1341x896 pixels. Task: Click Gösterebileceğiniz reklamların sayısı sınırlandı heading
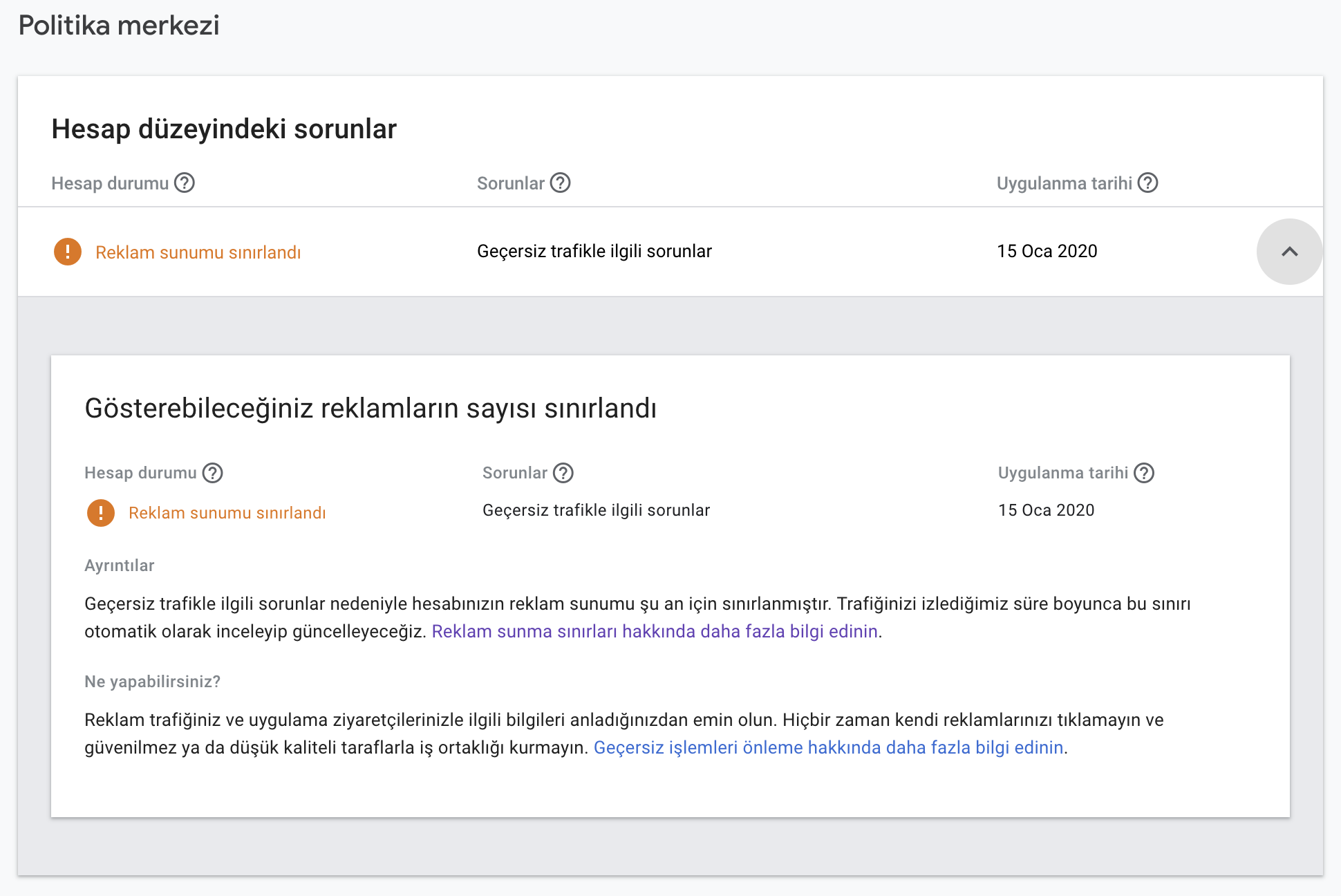[371, 409]
